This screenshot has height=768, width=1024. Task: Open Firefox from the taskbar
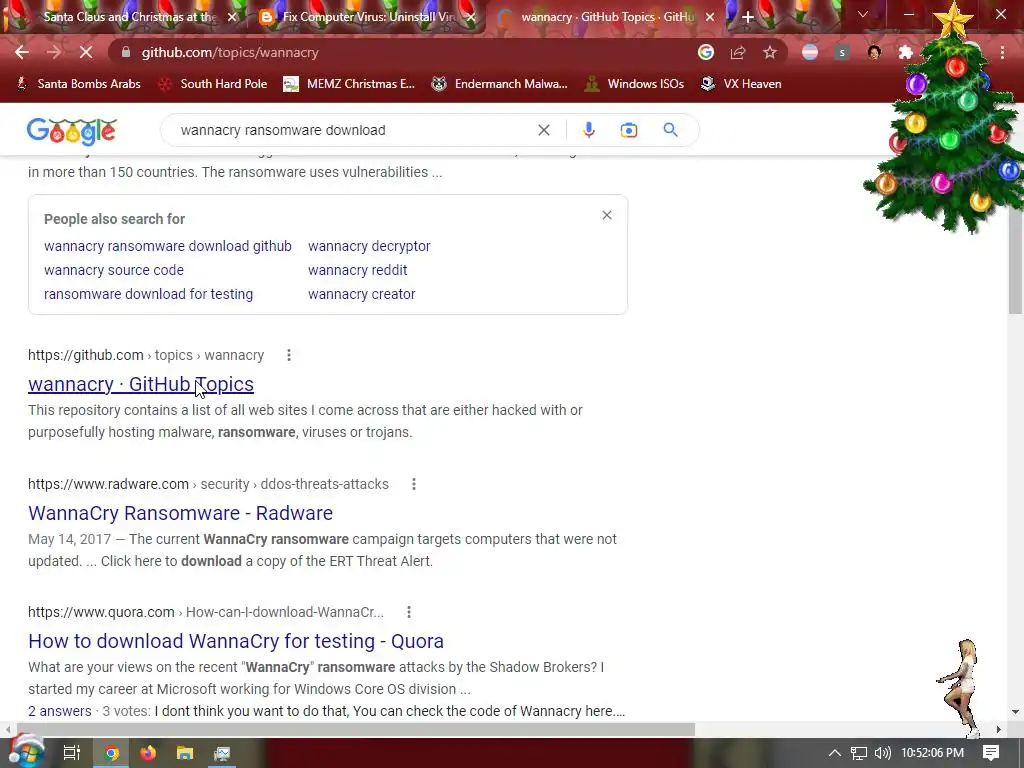click(x=148, y=753)
